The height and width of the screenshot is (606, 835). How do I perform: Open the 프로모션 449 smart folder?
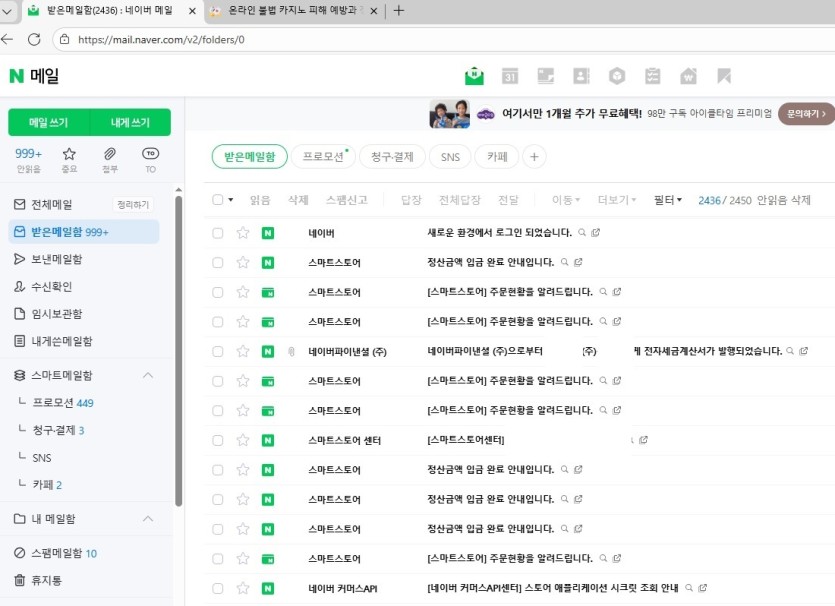[x=63, y=403]
